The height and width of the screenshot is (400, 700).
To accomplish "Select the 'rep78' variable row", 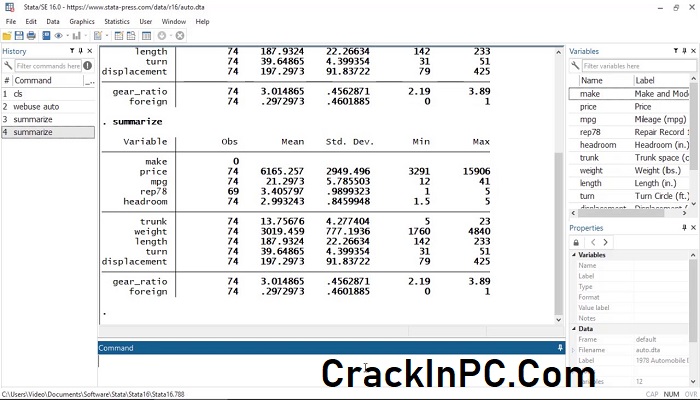I will [629, 132].
